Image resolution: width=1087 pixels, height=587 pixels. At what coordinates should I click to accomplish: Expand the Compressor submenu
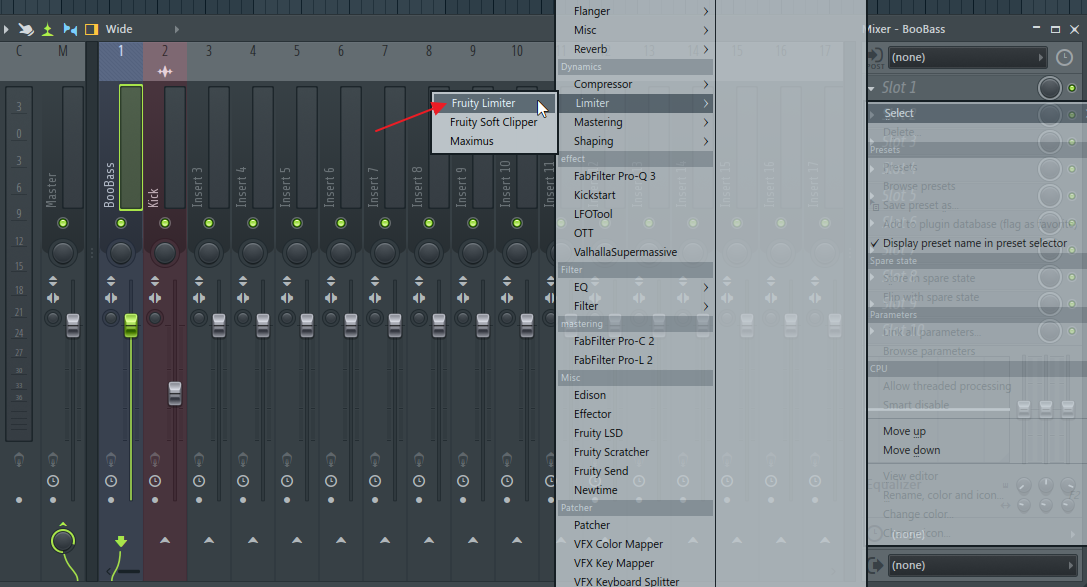coord(636,84)
